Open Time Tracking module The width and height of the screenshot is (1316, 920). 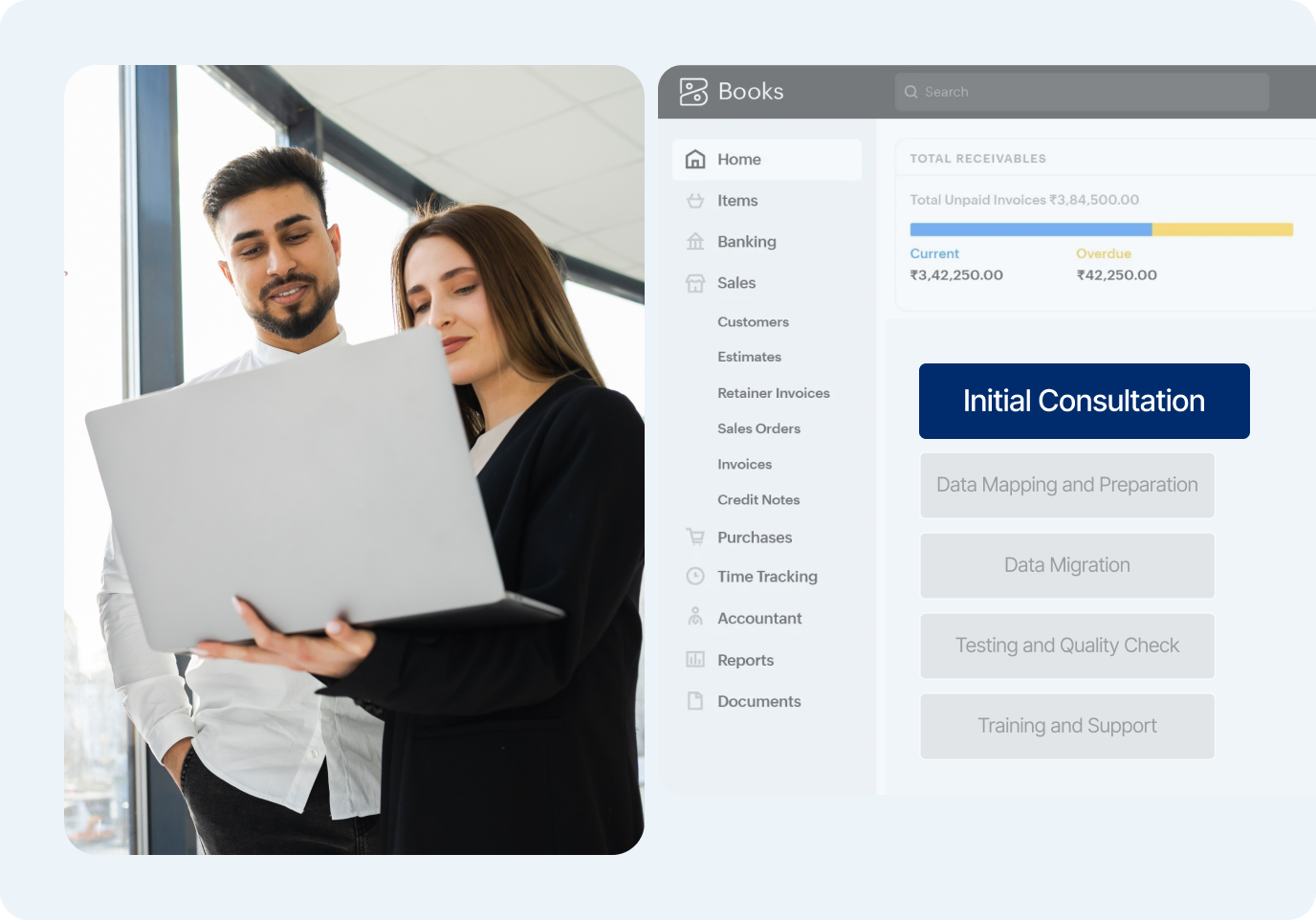click(x=766, y=577)
